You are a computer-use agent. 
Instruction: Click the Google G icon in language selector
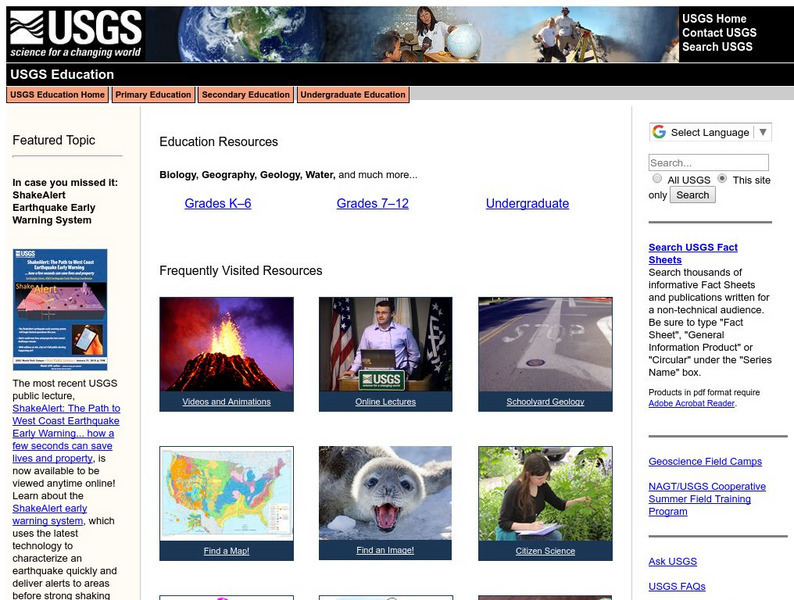(659, 132)
